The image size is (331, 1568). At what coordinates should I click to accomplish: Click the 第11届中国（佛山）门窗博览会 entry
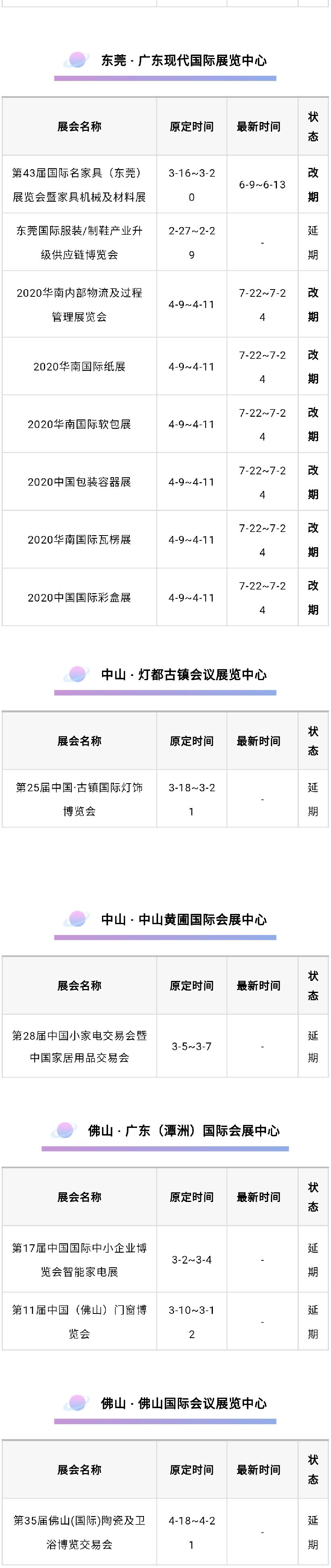[79, 1322]
